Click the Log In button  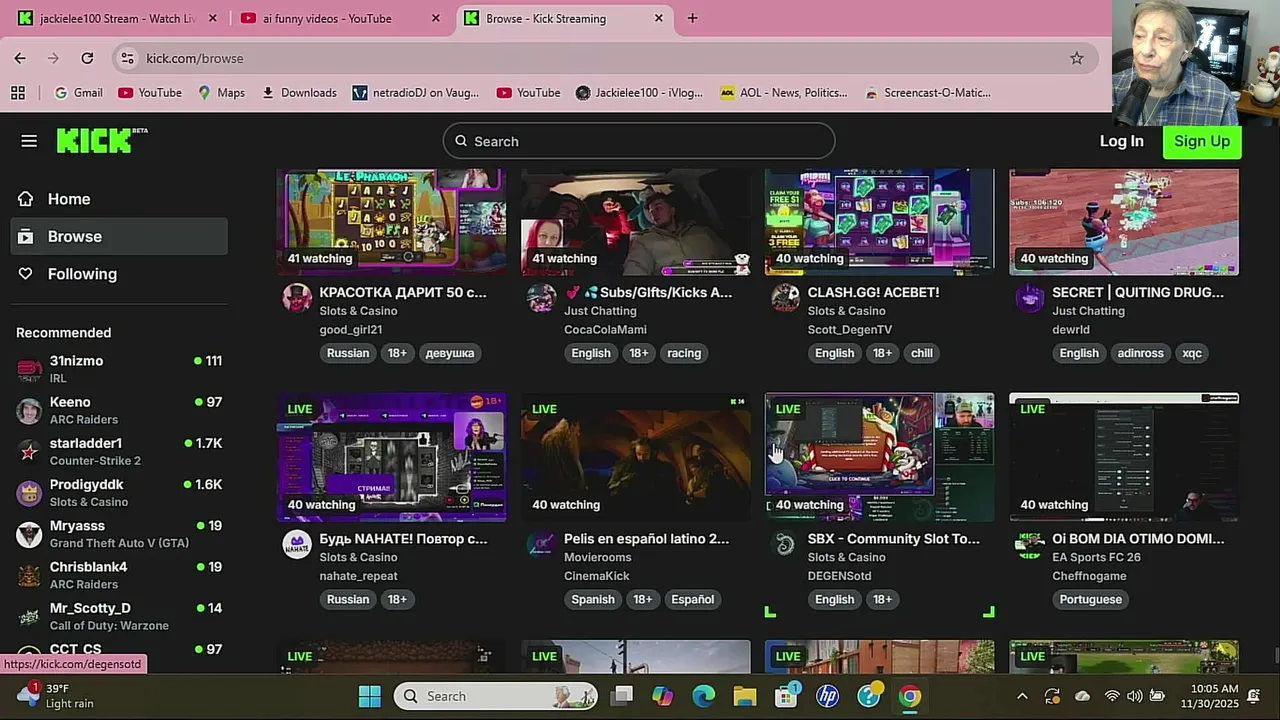[x=1121, y=141]
